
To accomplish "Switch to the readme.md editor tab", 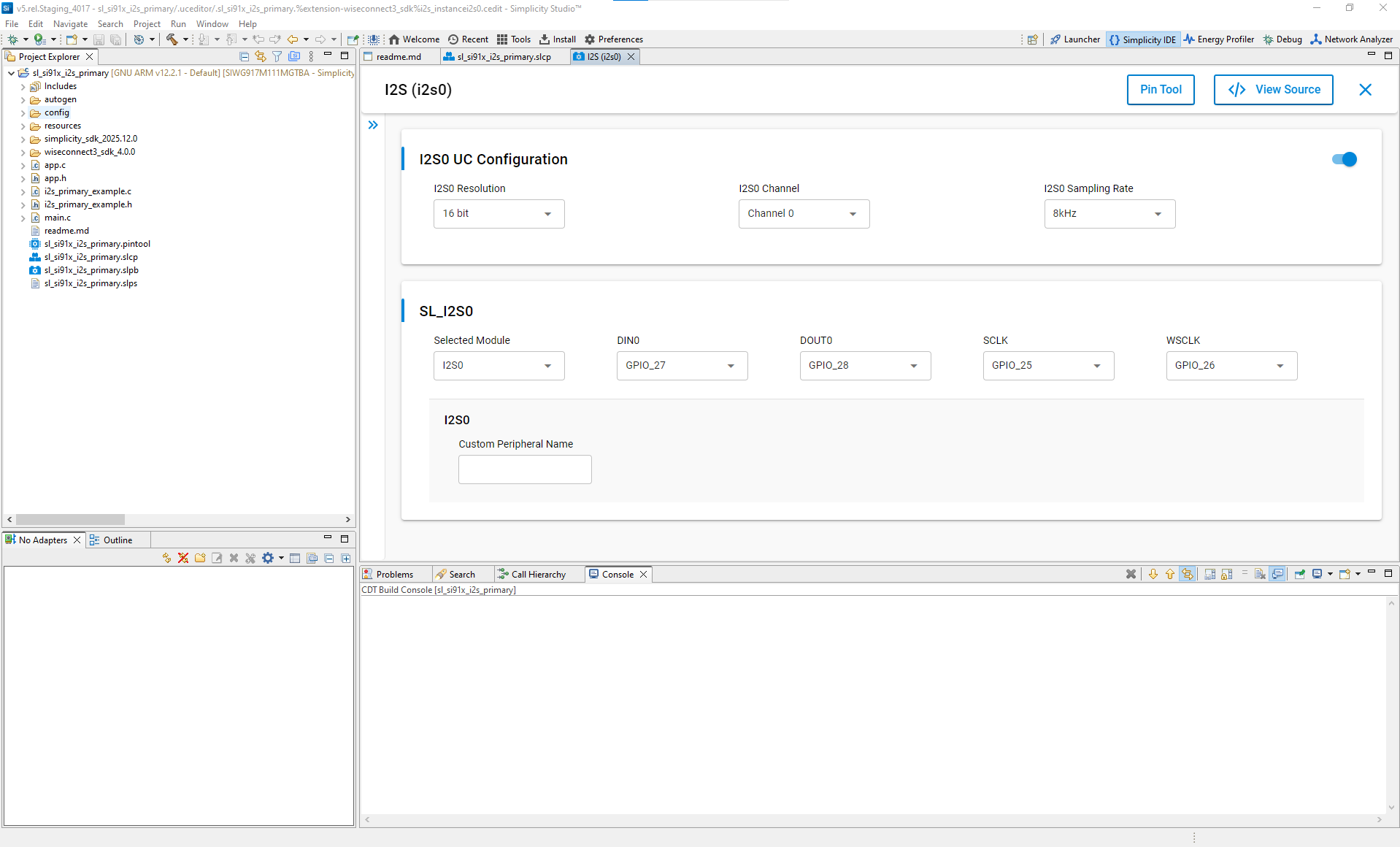I will 398,55.
